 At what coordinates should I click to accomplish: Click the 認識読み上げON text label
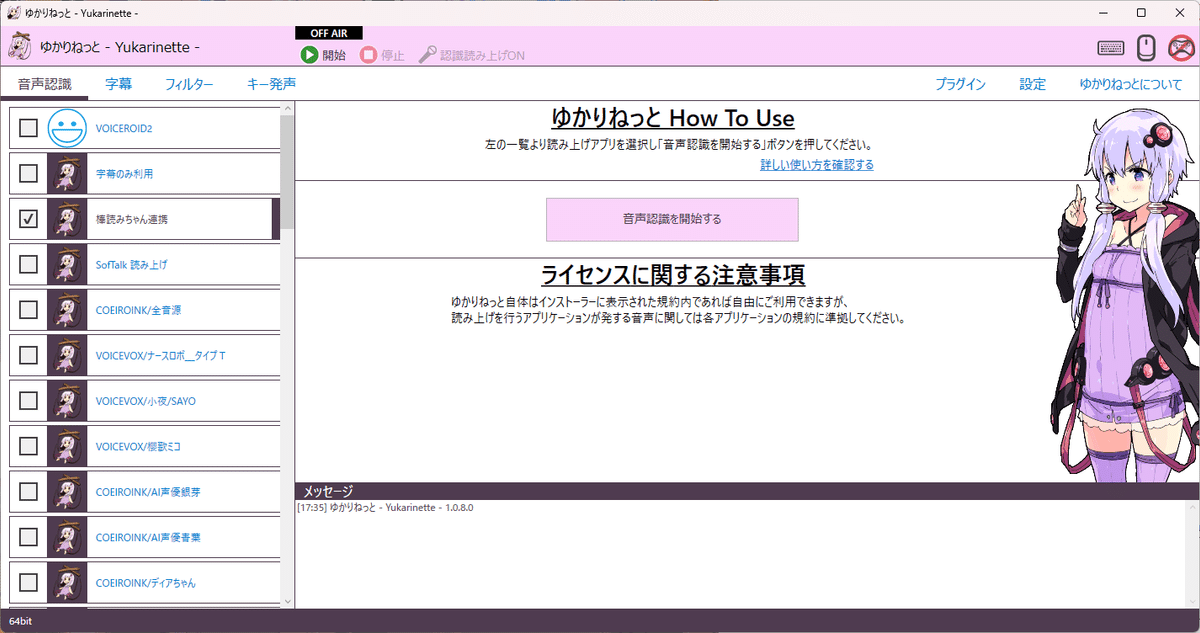483,55
